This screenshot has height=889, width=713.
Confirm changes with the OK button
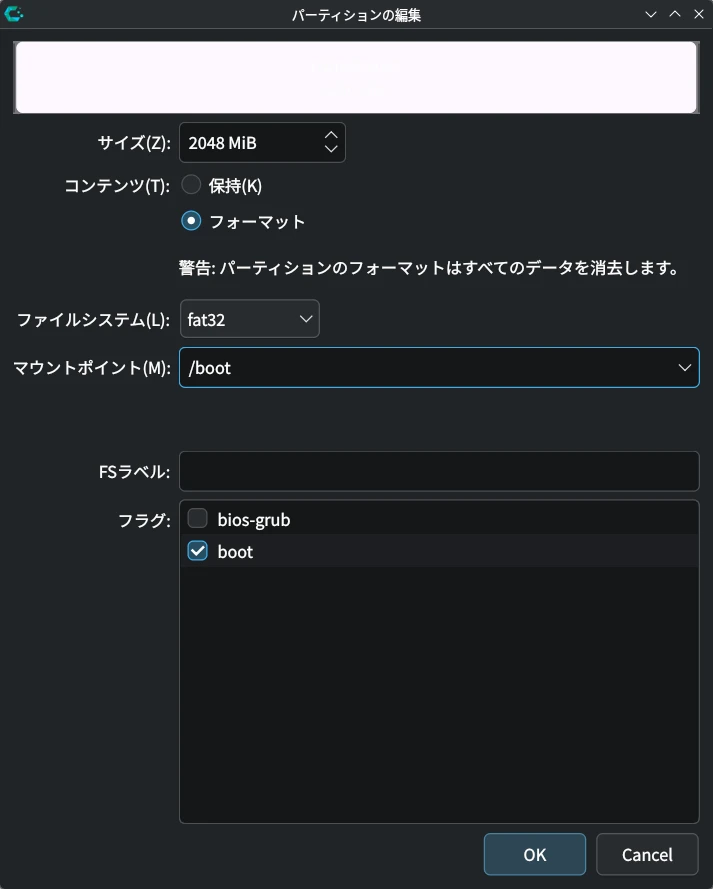pyautogui.click(x=534, y=854)
